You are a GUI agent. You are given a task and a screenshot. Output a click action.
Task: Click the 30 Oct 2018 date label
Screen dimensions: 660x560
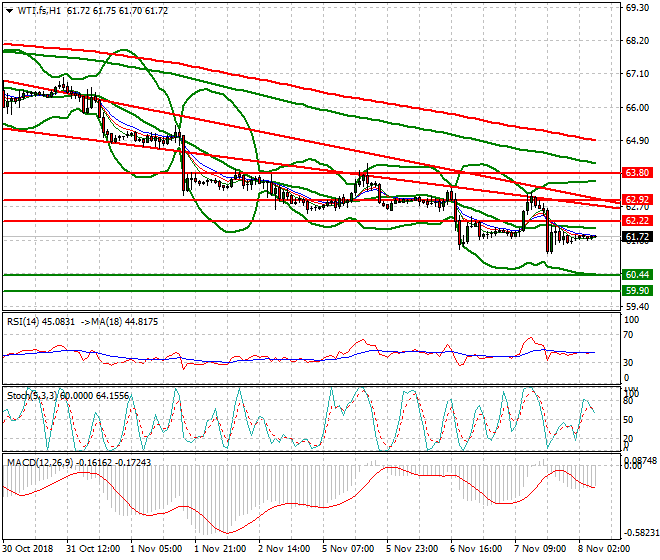[28, 549]
